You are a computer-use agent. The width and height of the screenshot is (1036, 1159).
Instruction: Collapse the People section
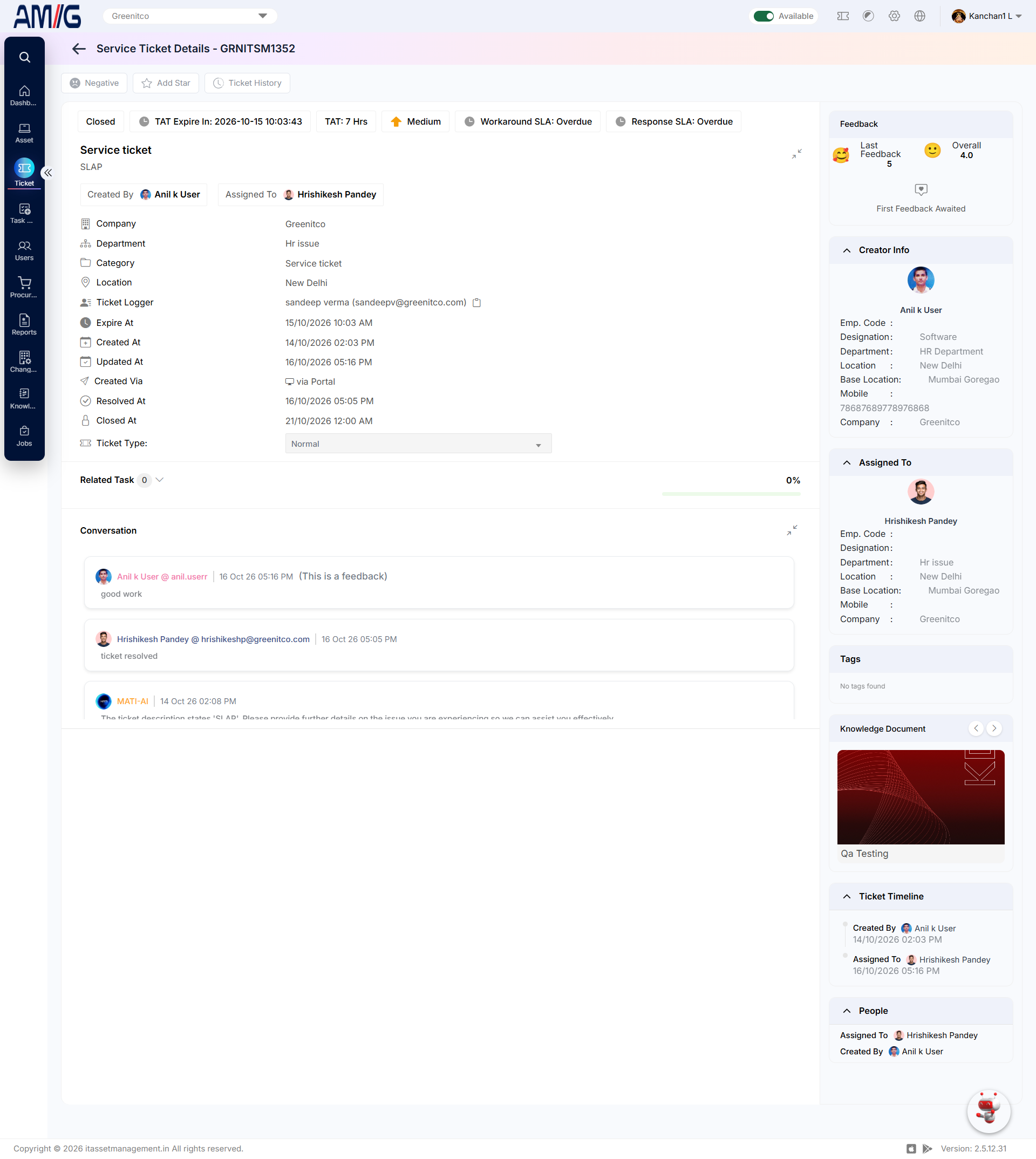pos(847,1011)
